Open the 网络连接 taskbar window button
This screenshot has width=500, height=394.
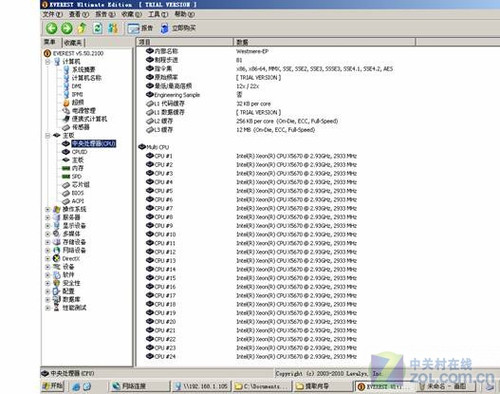tap(139, 386)
